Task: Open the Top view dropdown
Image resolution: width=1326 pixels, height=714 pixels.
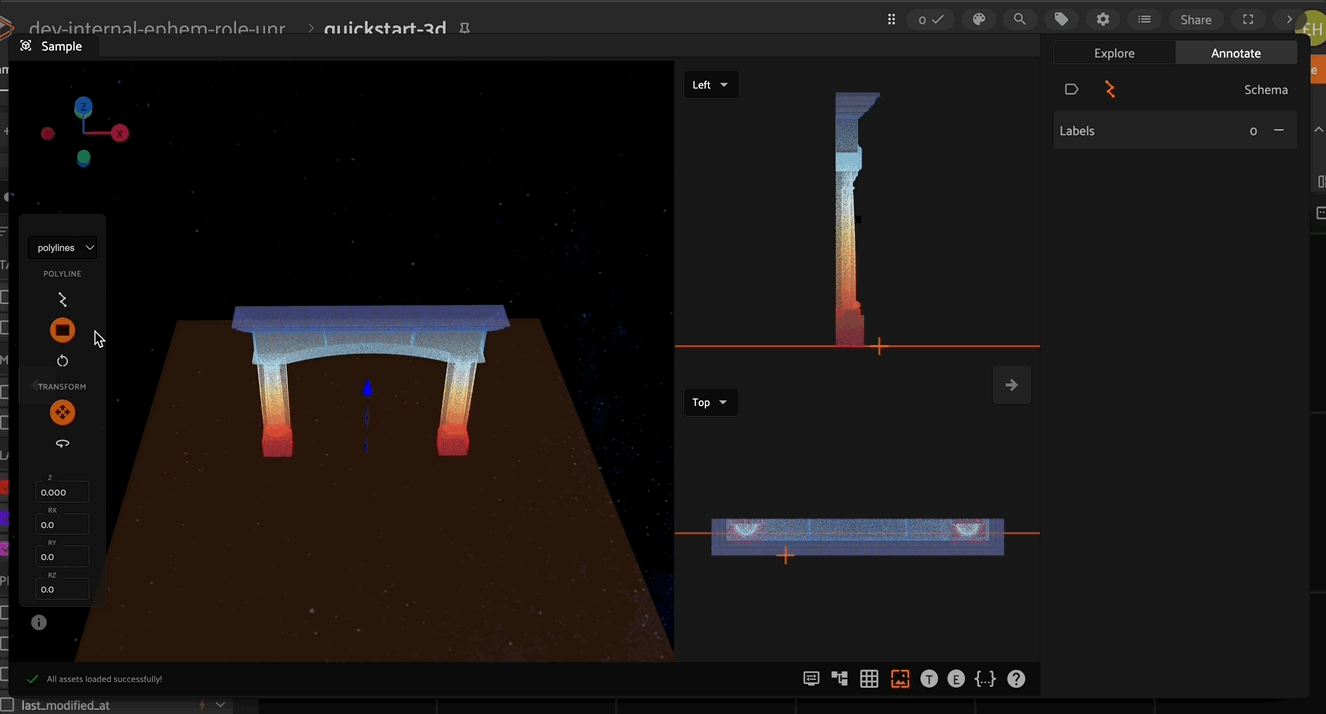Action: coord(710,403)
